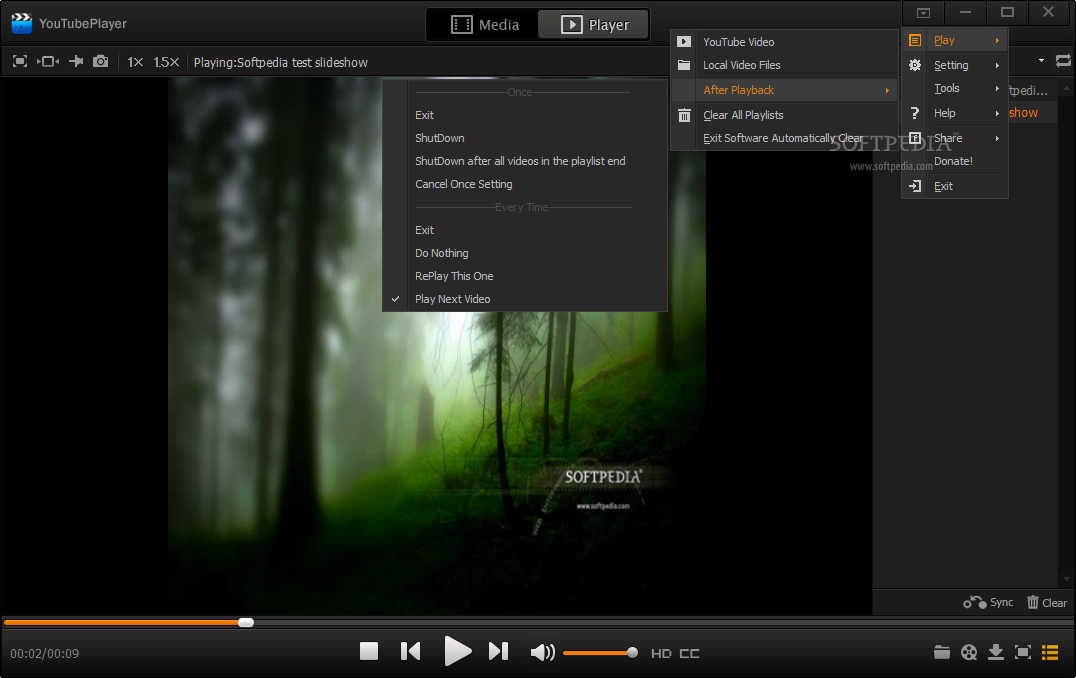Screen dimensions: 1076x678
Task: Toggle HD quality
Action: coord(662,653)
